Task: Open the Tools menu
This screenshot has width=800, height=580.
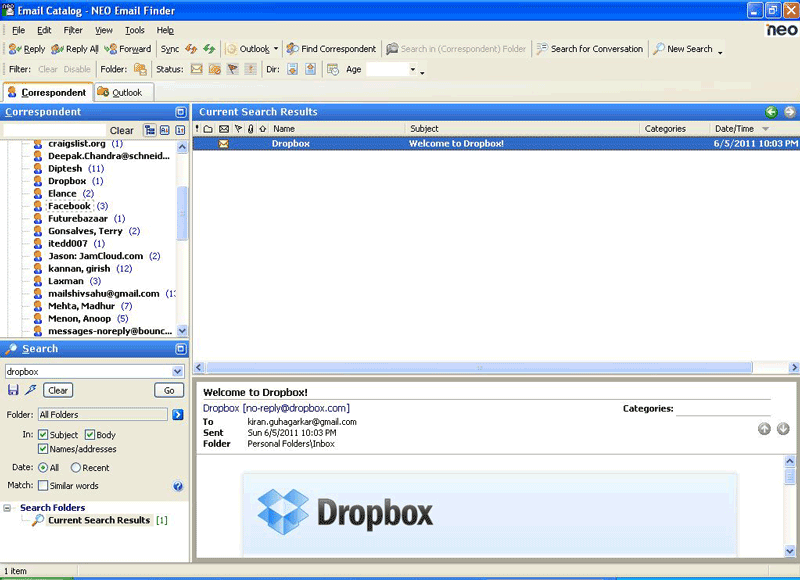Action: [135, 30]
